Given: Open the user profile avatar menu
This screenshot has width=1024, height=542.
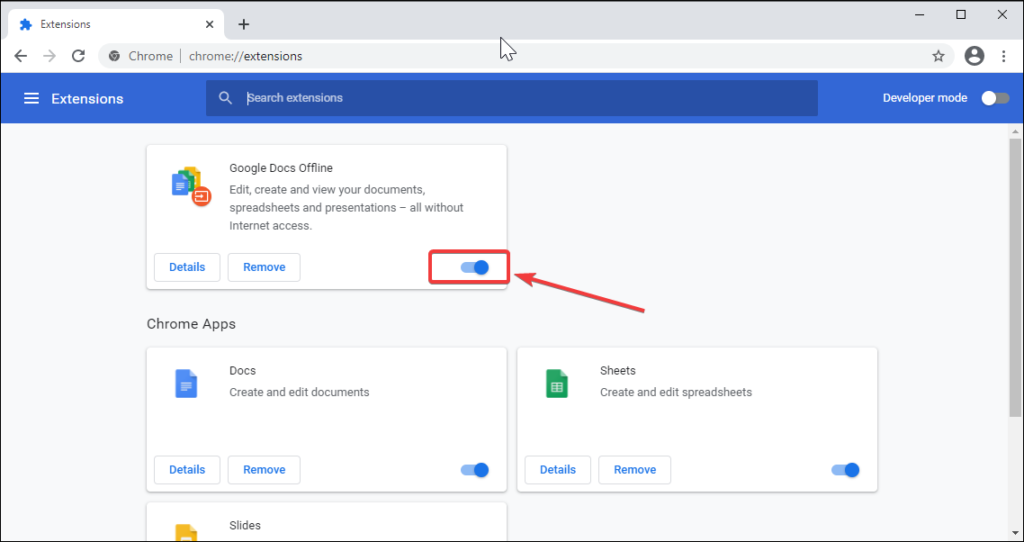Looking at the screenshot, I should [974, 56].
